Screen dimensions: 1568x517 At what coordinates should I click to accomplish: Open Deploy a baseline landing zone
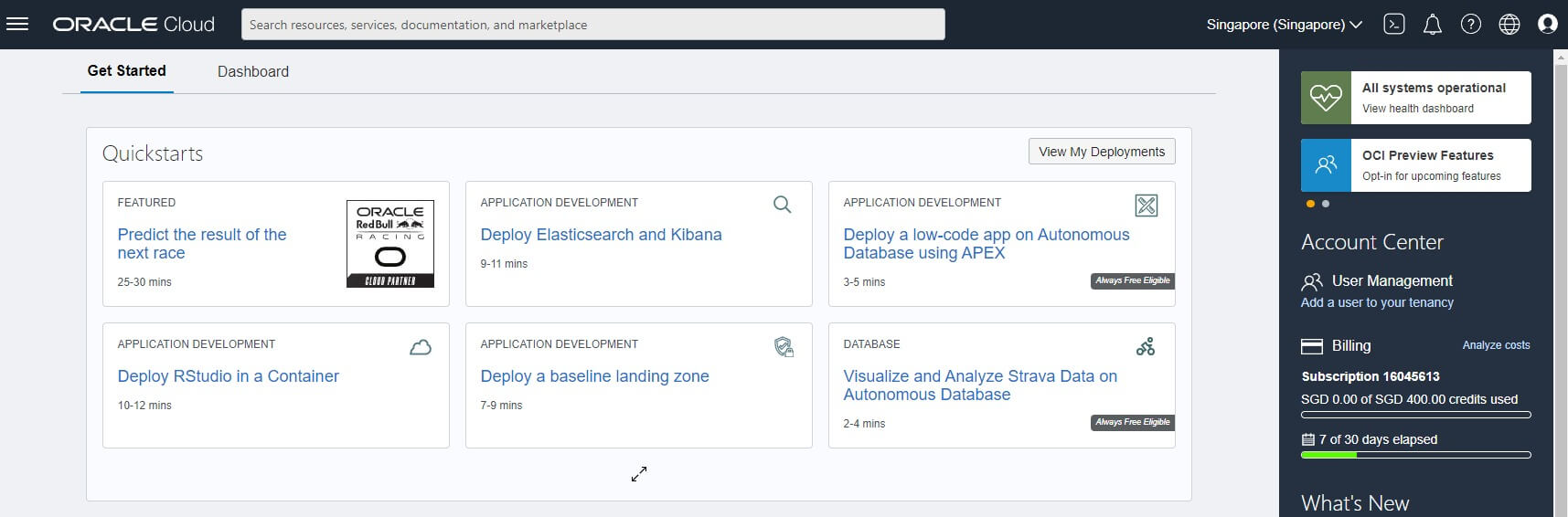tap(594, 376)
